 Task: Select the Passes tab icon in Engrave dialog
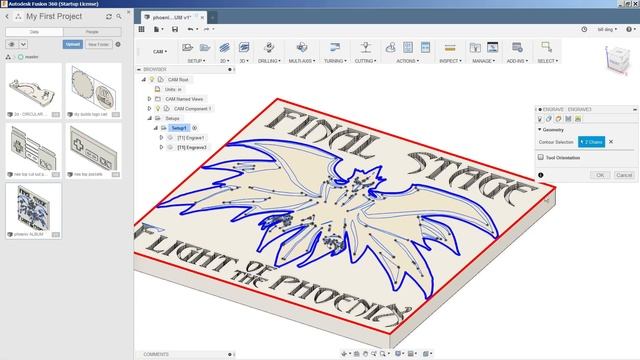[568, 119]
